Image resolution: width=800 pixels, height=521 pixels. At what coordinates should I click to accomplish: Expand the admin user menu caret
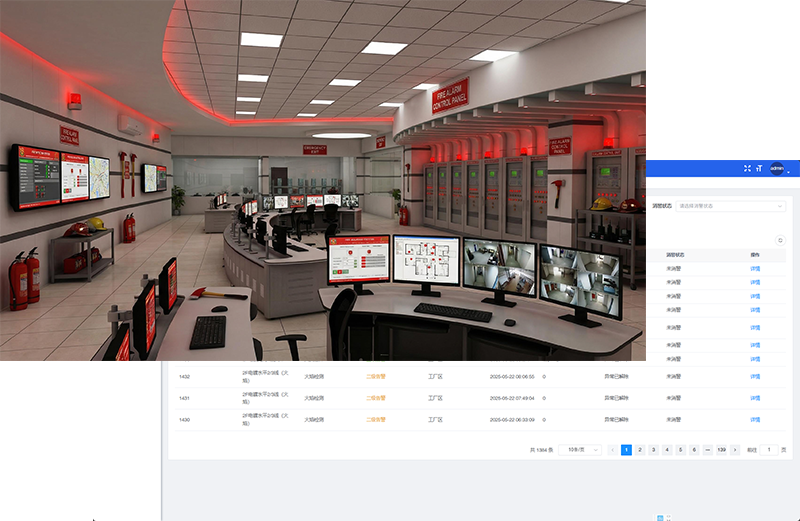click(789, 171)
